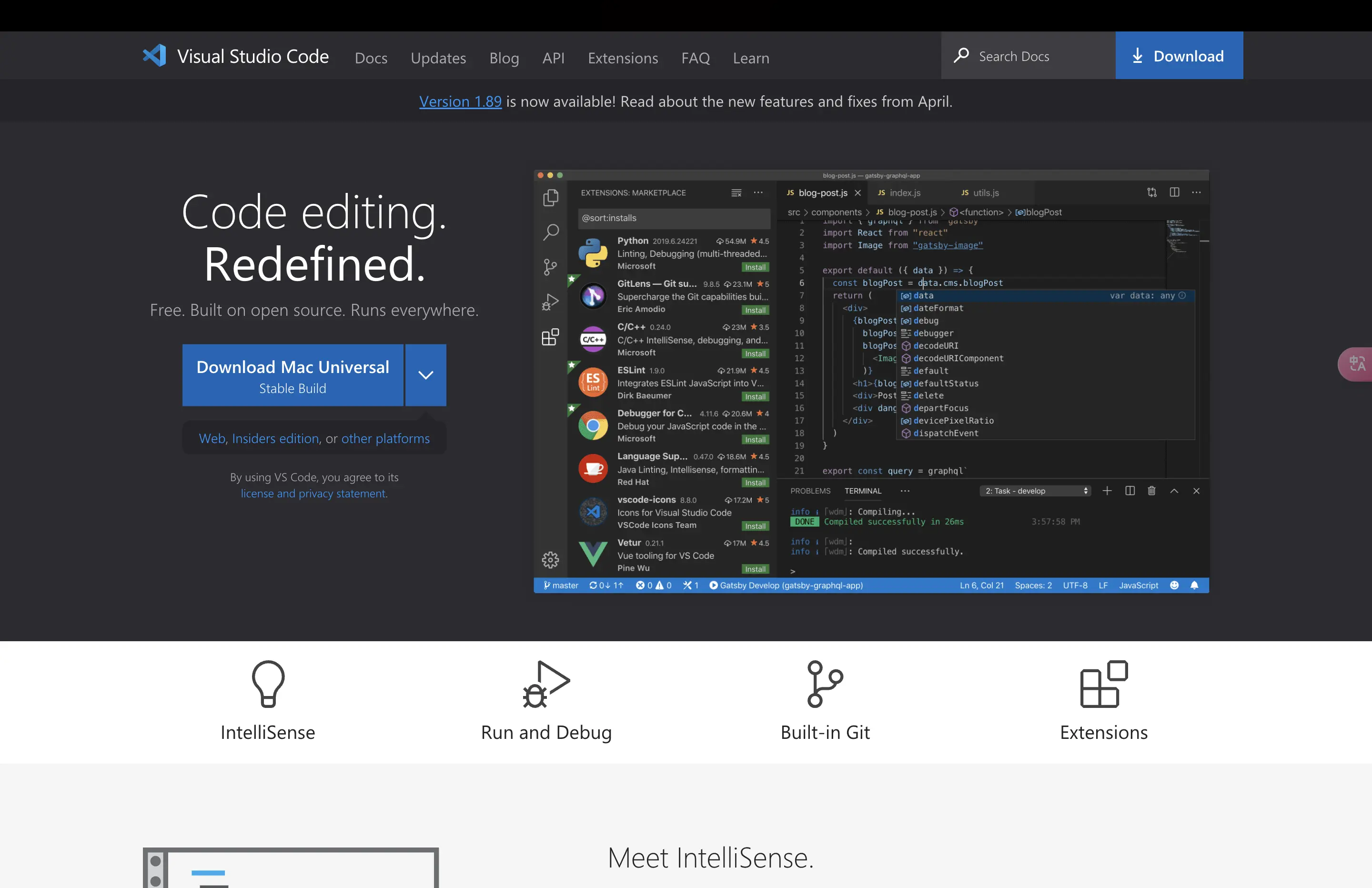
Task: Click the extensions filter list icon
Action: point(736,192)
